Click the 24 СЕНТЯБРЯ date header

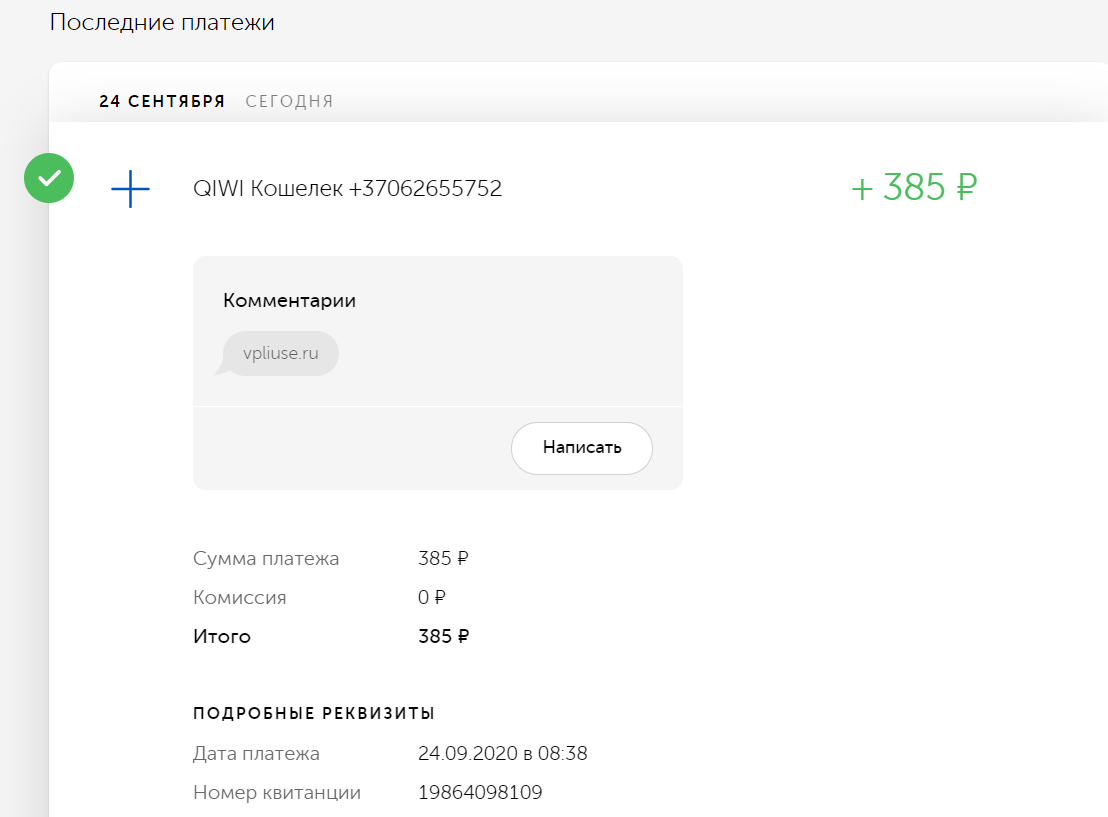(x=162, y=101)
